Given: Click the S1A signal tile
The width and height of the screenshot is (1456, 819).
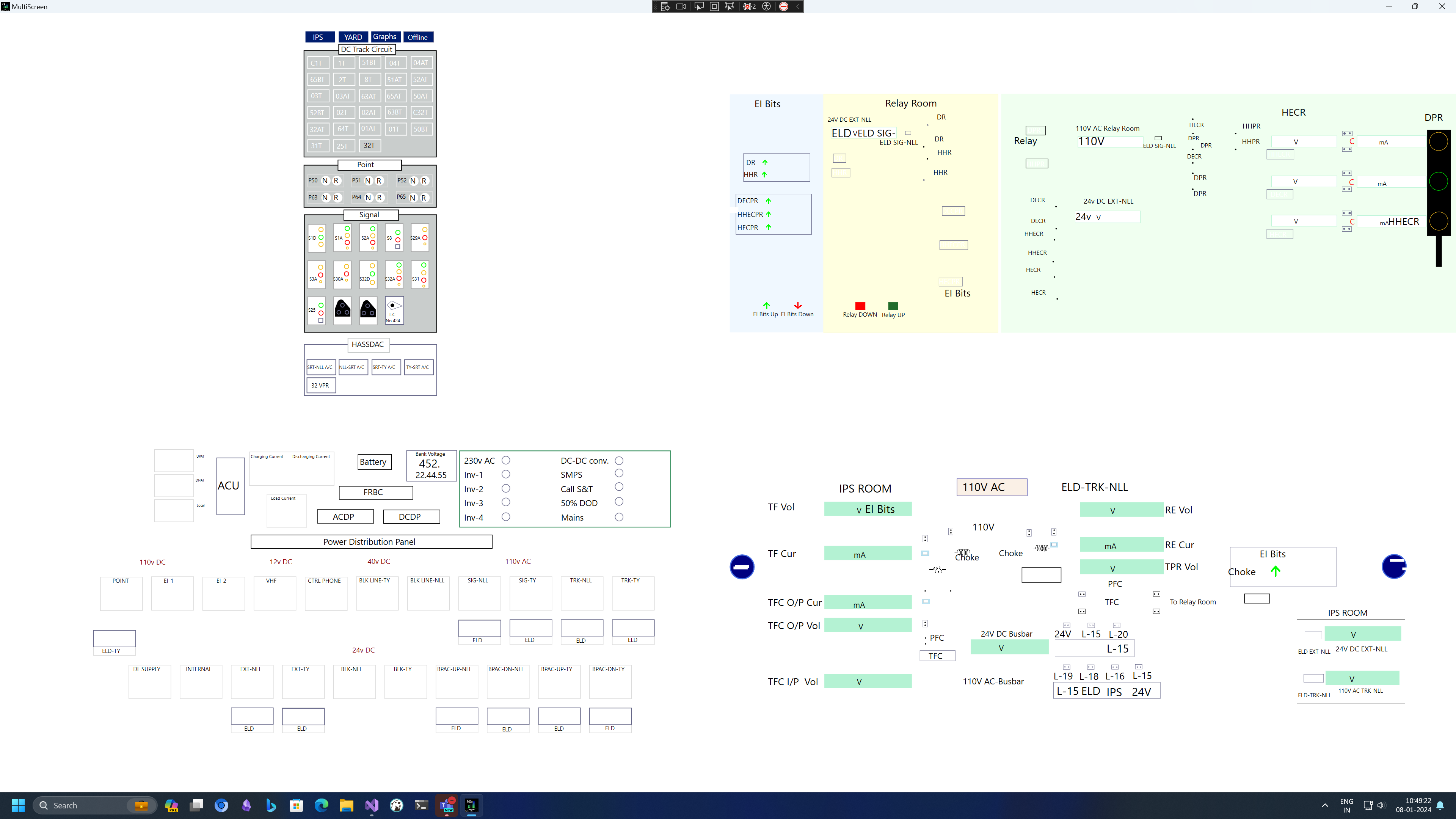Looking at the screenshot, I should click(x=342, y=237).
